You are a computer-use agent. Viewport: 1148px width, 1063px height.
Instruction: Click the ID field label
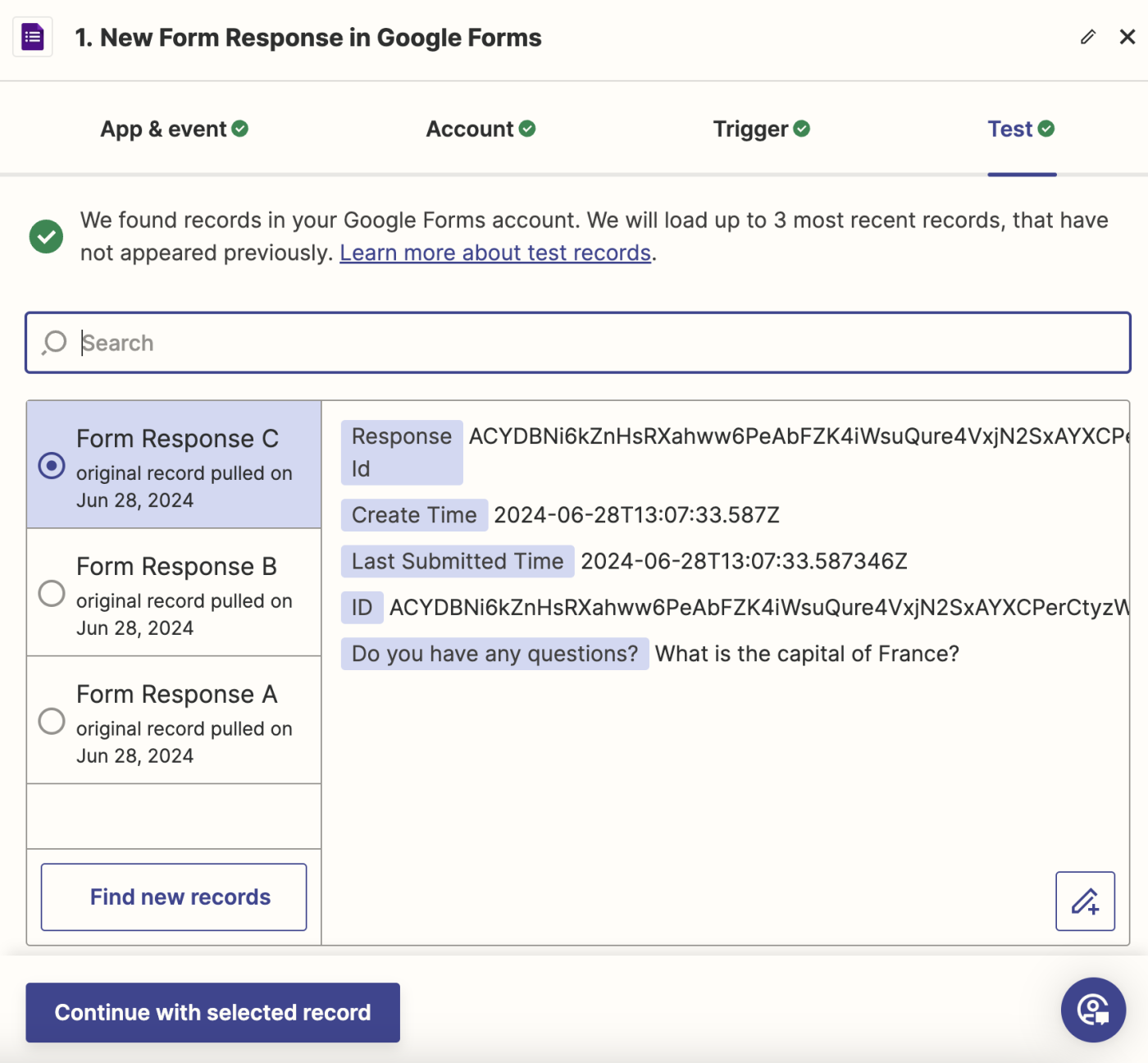[x=362, y=608]
